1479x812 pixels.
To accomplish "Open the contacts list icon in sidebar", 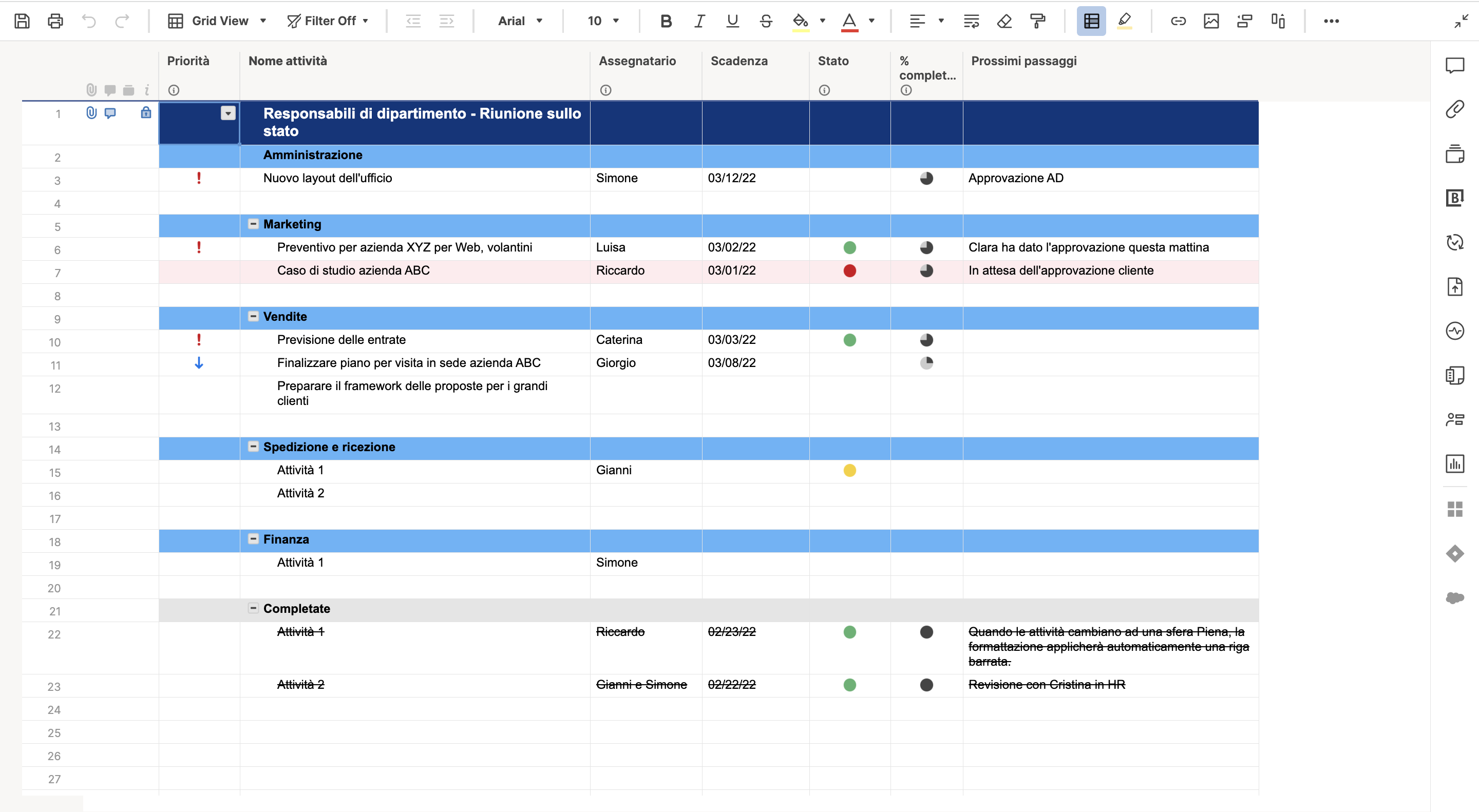I will coord(1454,419).
